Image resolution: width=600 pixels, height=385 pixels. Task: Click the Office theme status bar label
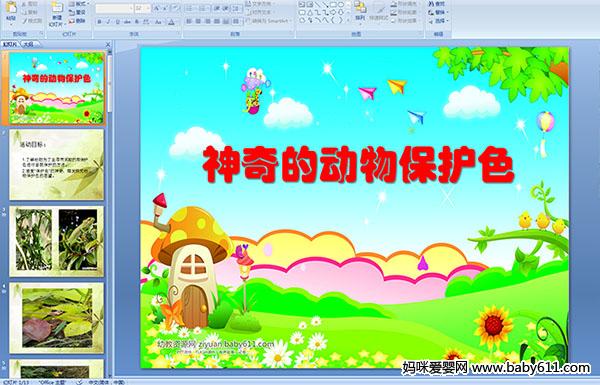tap(52, 382)
